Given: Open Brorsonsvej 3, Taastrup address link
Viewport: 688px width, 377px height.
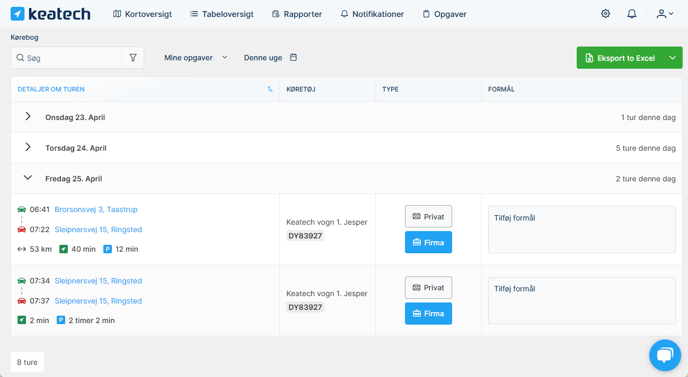Looking at the screenshot, I should tap(96, 209).
